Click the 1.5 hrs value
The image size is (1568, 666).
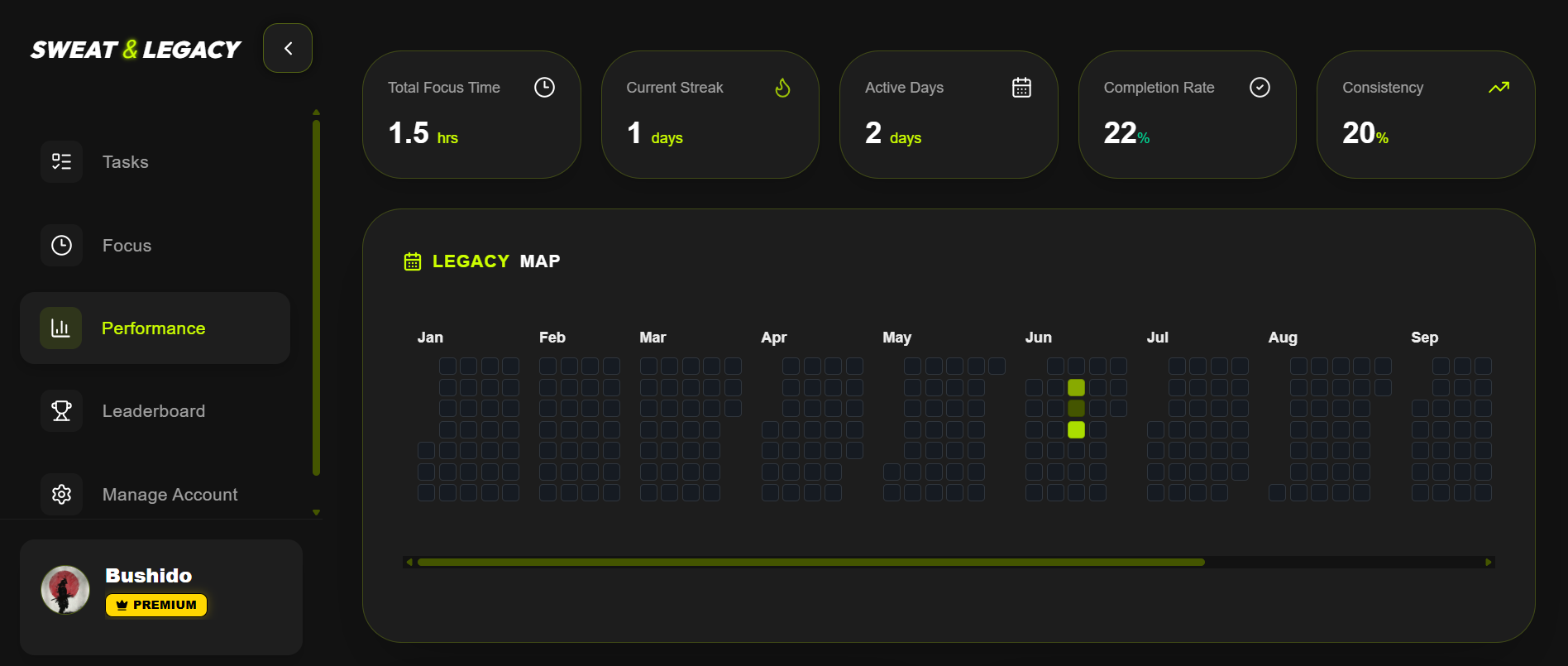point(423,133)
